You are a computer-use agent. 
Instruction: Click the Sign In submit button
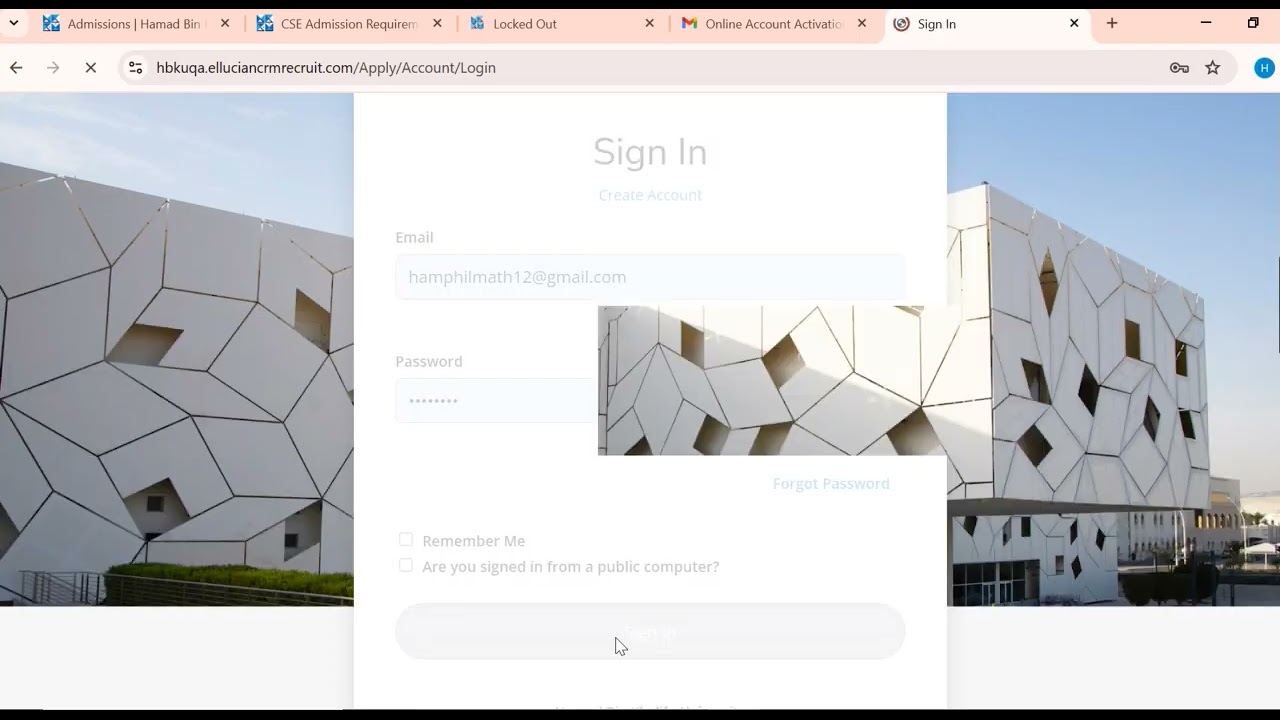tap(650, 631)
